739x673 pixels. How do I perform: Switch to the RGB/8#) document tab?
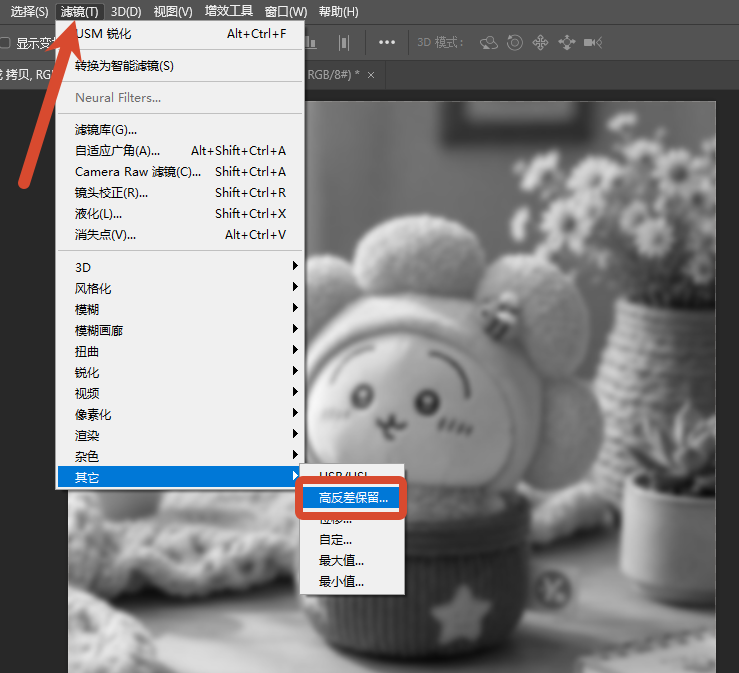coord(333,74)
